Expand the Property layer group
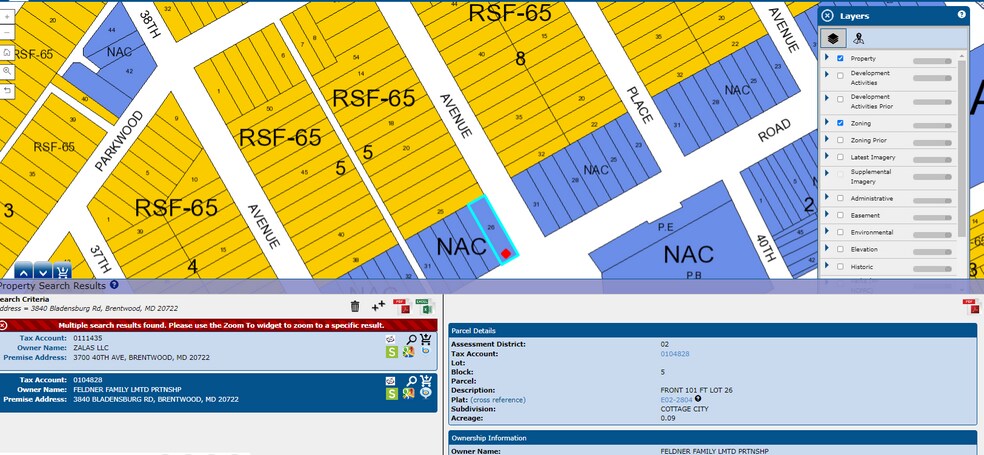 coord(827,59)
